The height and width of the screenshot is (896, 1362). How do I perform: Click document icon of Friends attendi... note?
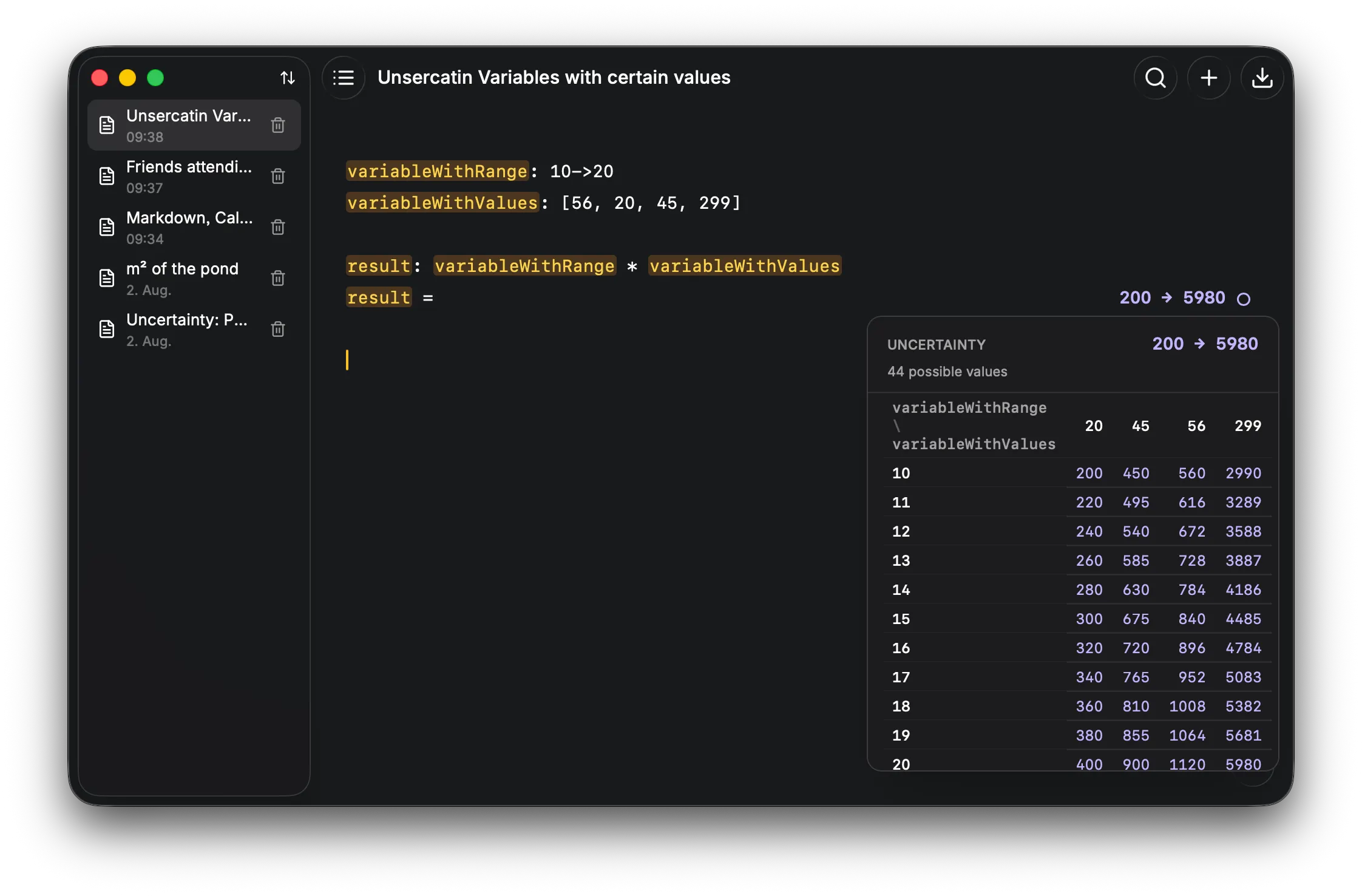click(x=107, y=176)
